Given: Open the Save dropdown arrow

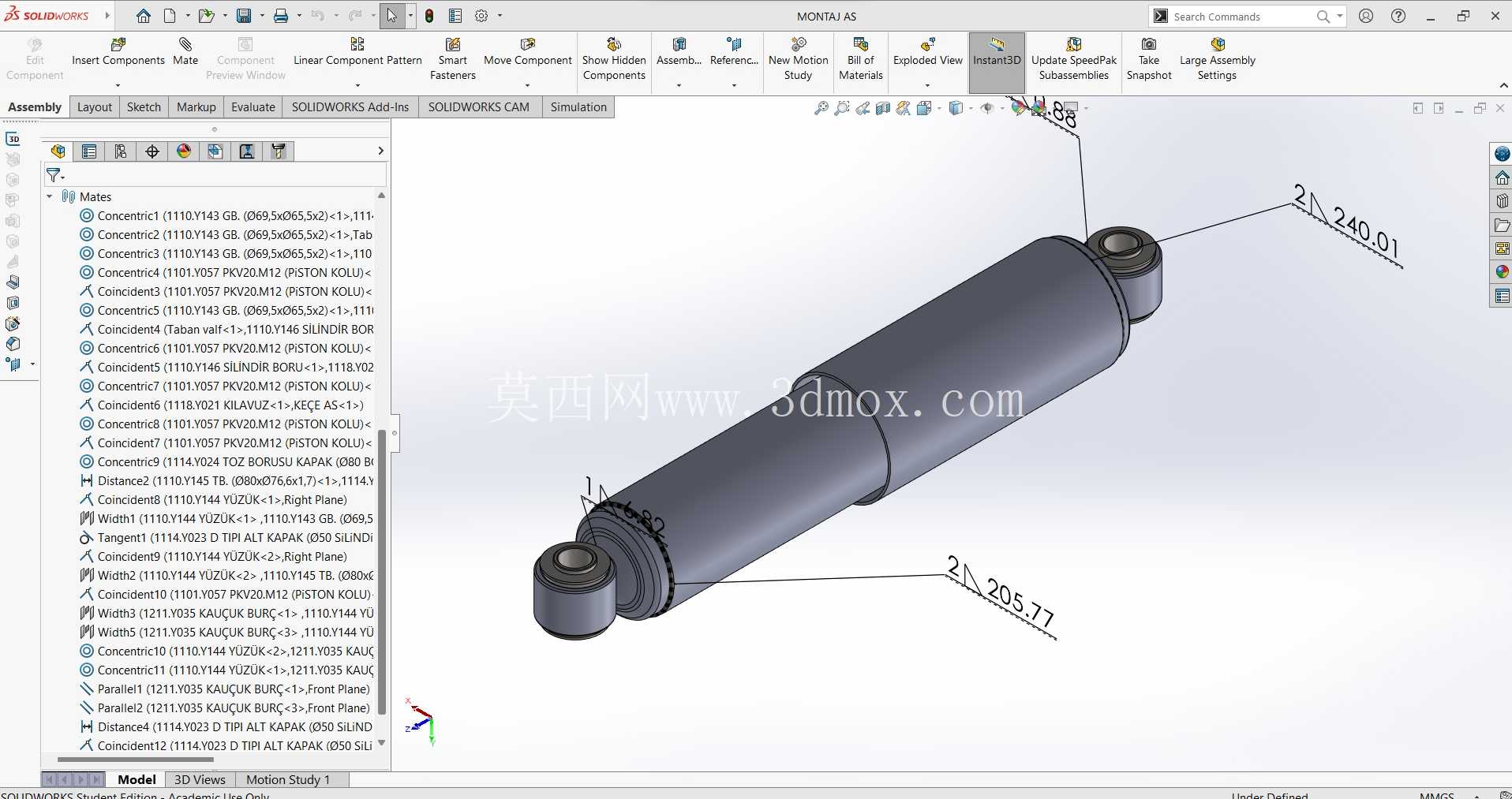Looking at the screenshot, I should pos(262,16).
